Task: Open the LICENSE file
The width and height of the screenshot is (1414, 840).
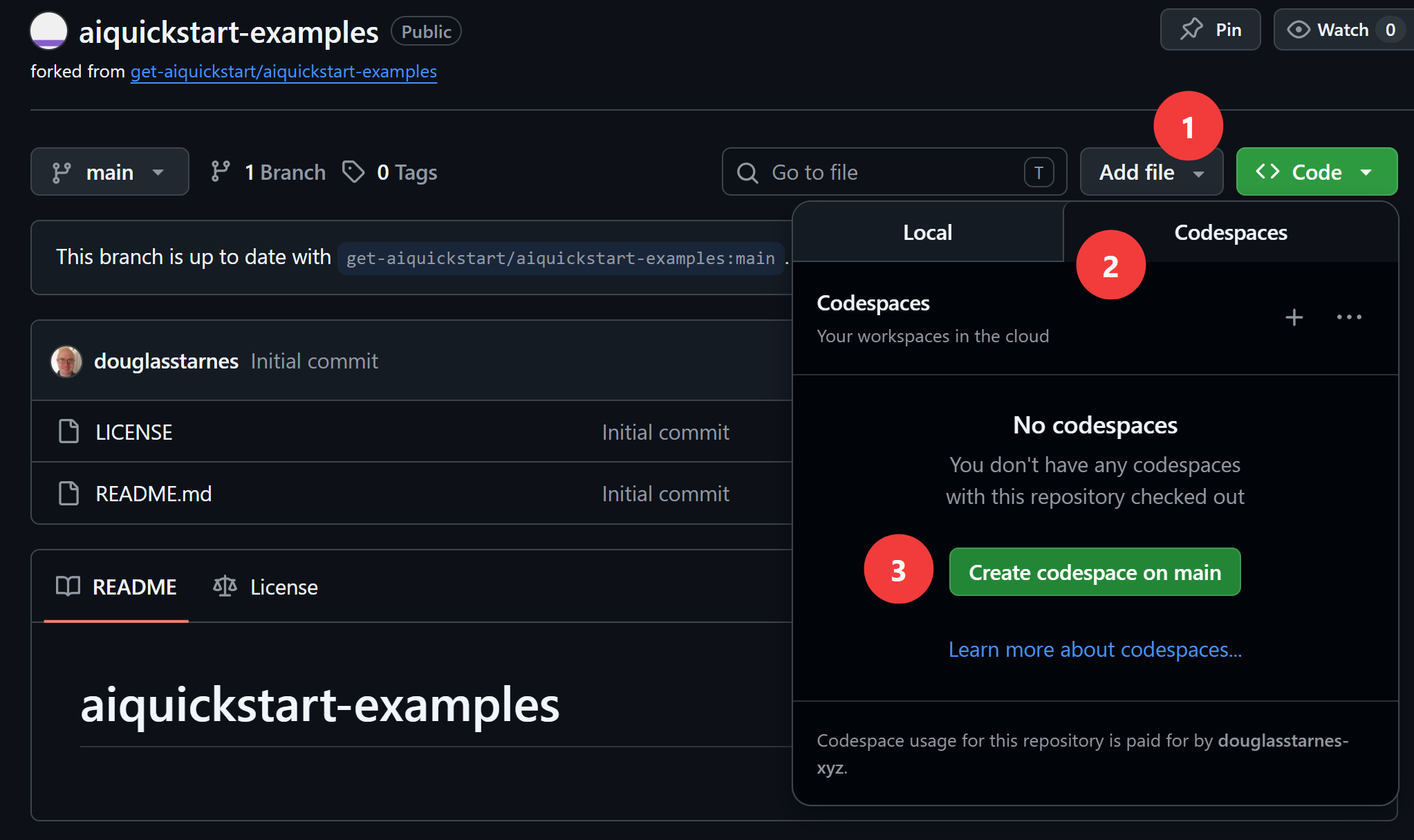Action: [x=133, y=432]
